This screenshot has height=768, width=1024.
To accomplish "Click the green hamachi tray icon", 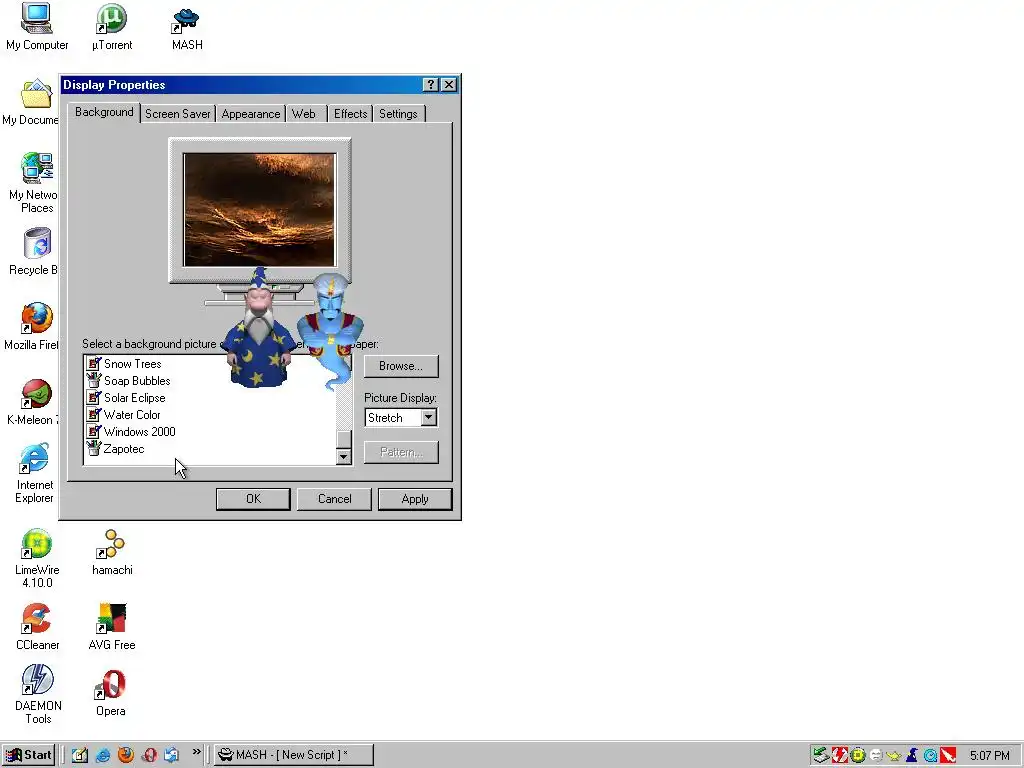I will pos(857,756).
